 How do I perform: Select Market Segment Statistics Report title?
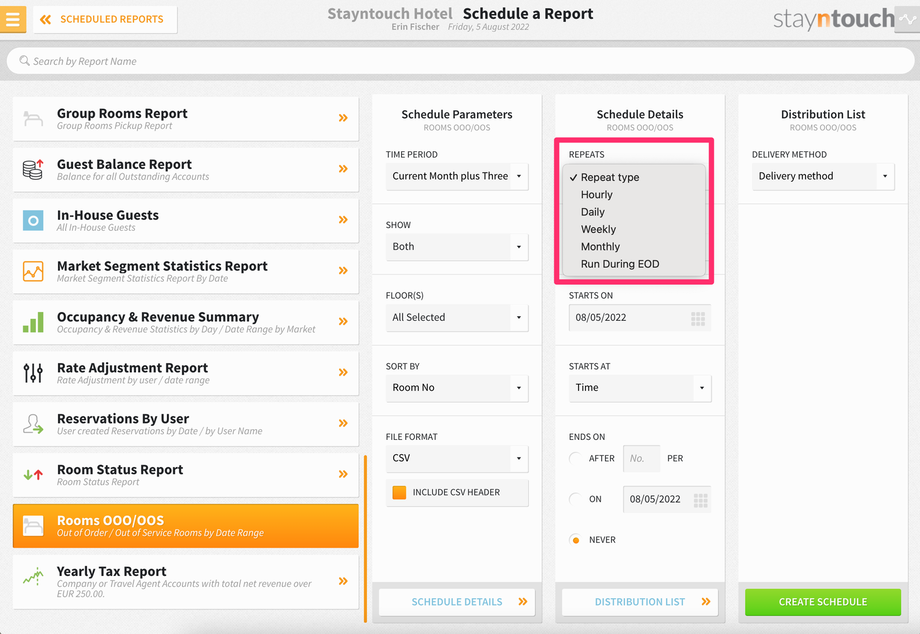[162, 266]
